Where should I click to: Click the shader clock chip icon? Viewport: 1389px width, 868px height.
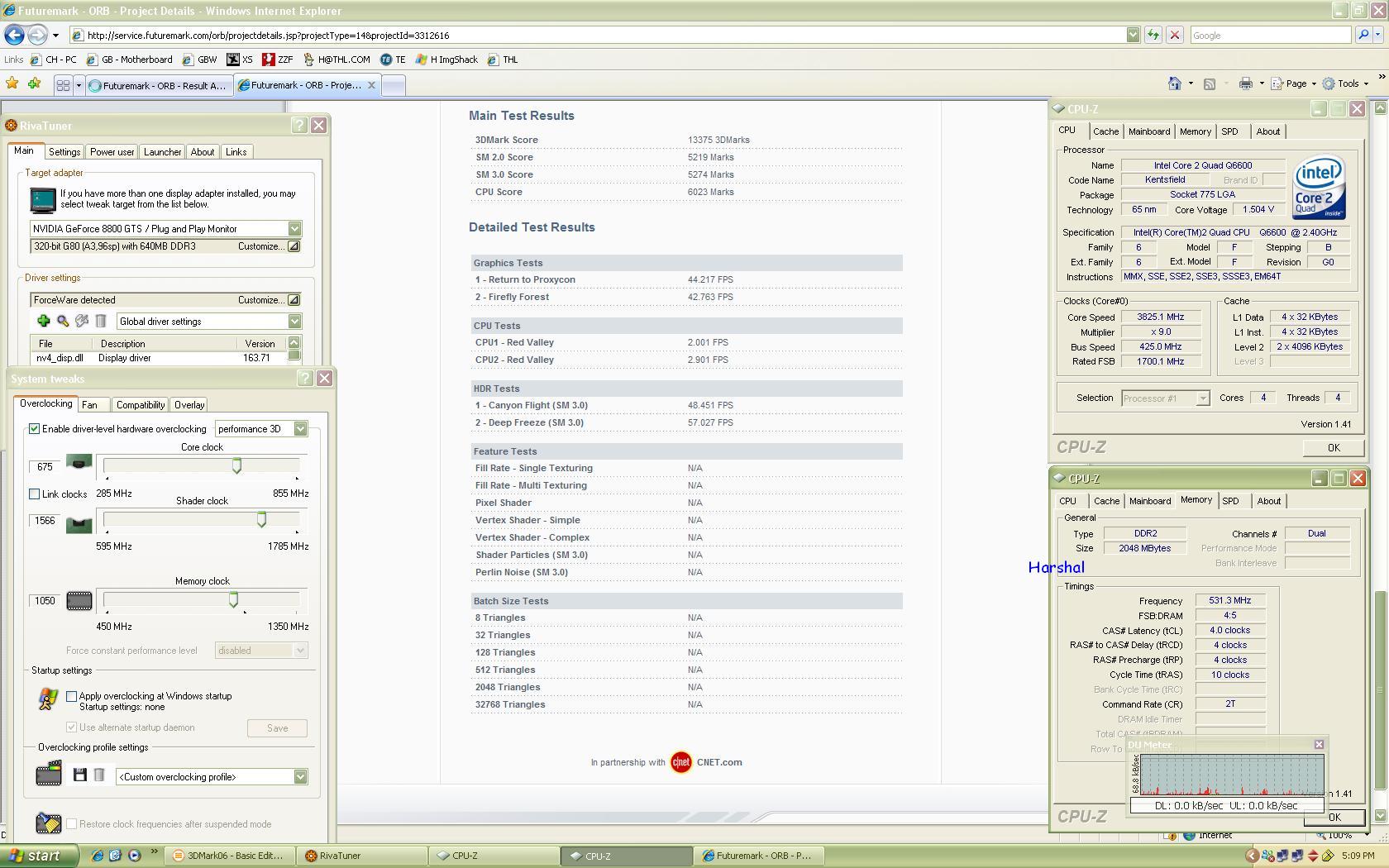(x=79, y=524)
